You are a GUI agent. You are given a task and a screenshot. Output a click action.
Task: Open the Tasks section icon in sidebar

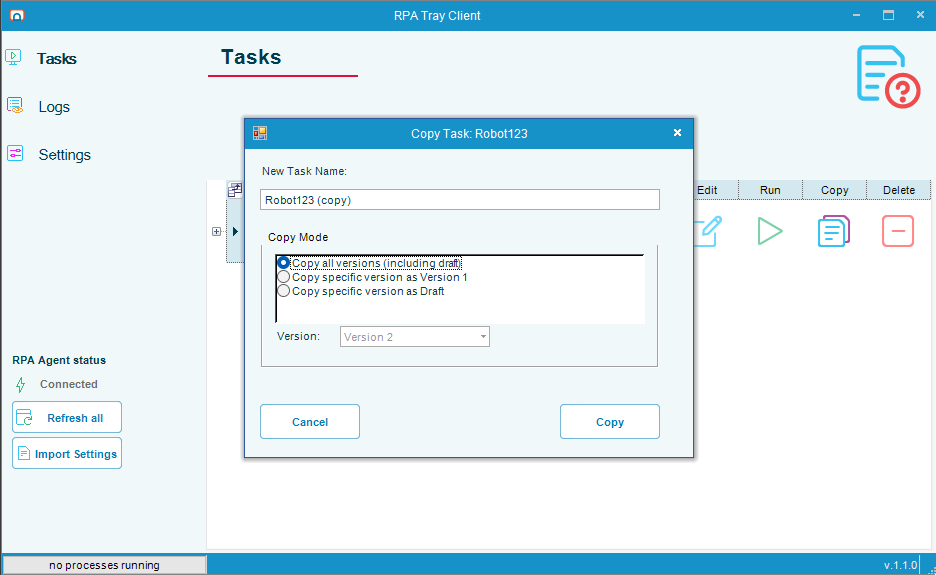(x=13, y=57)
